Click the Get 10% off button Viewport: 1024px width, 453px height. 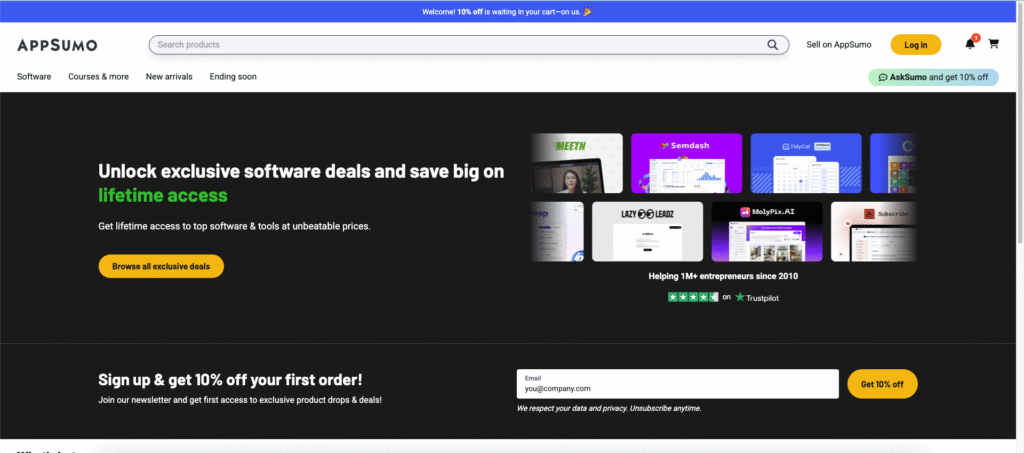[882, 384]
